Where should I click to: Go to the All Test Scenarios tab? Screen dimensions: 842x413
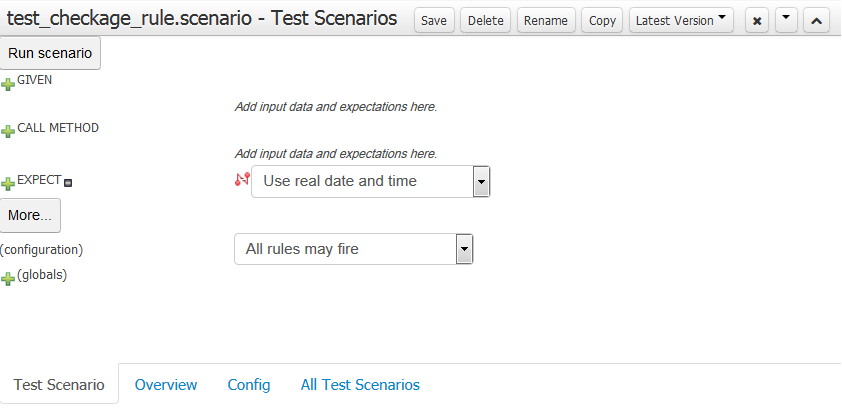[360, 385]
